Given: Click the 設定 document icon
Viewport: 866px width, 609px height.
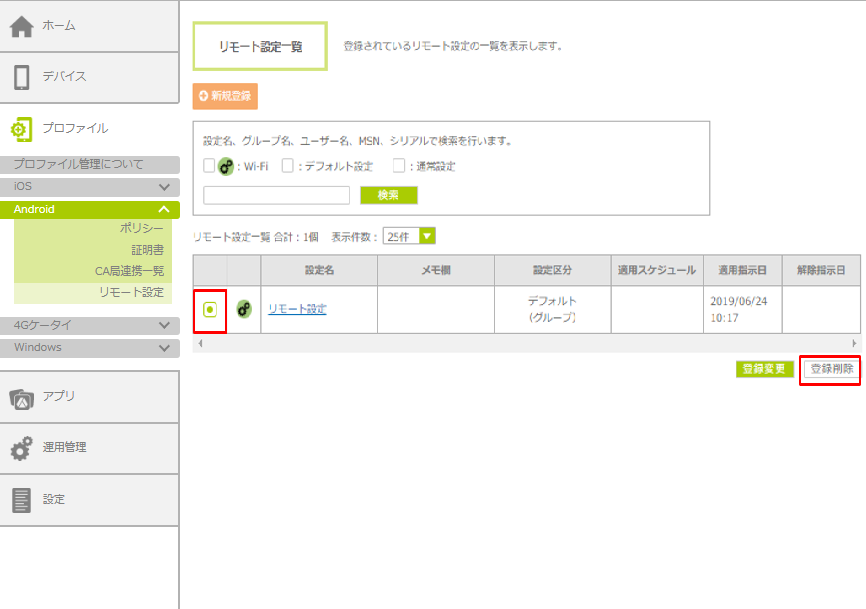Looking at the screenshot, I should [x=22, y=500].
